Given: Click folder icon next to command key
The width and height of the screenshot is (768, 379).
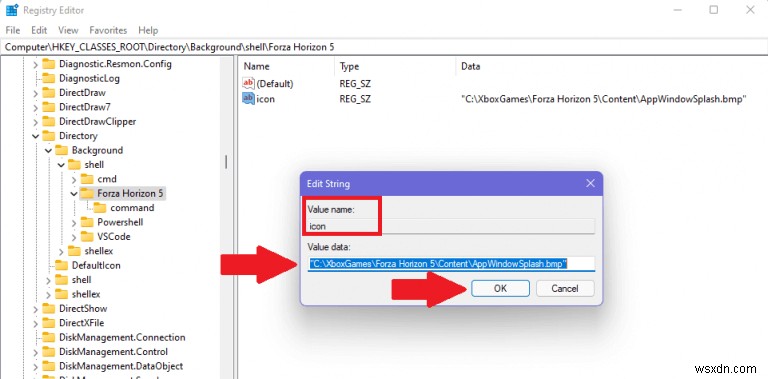Looking at the screenshot, I should (x=99, y=208).
